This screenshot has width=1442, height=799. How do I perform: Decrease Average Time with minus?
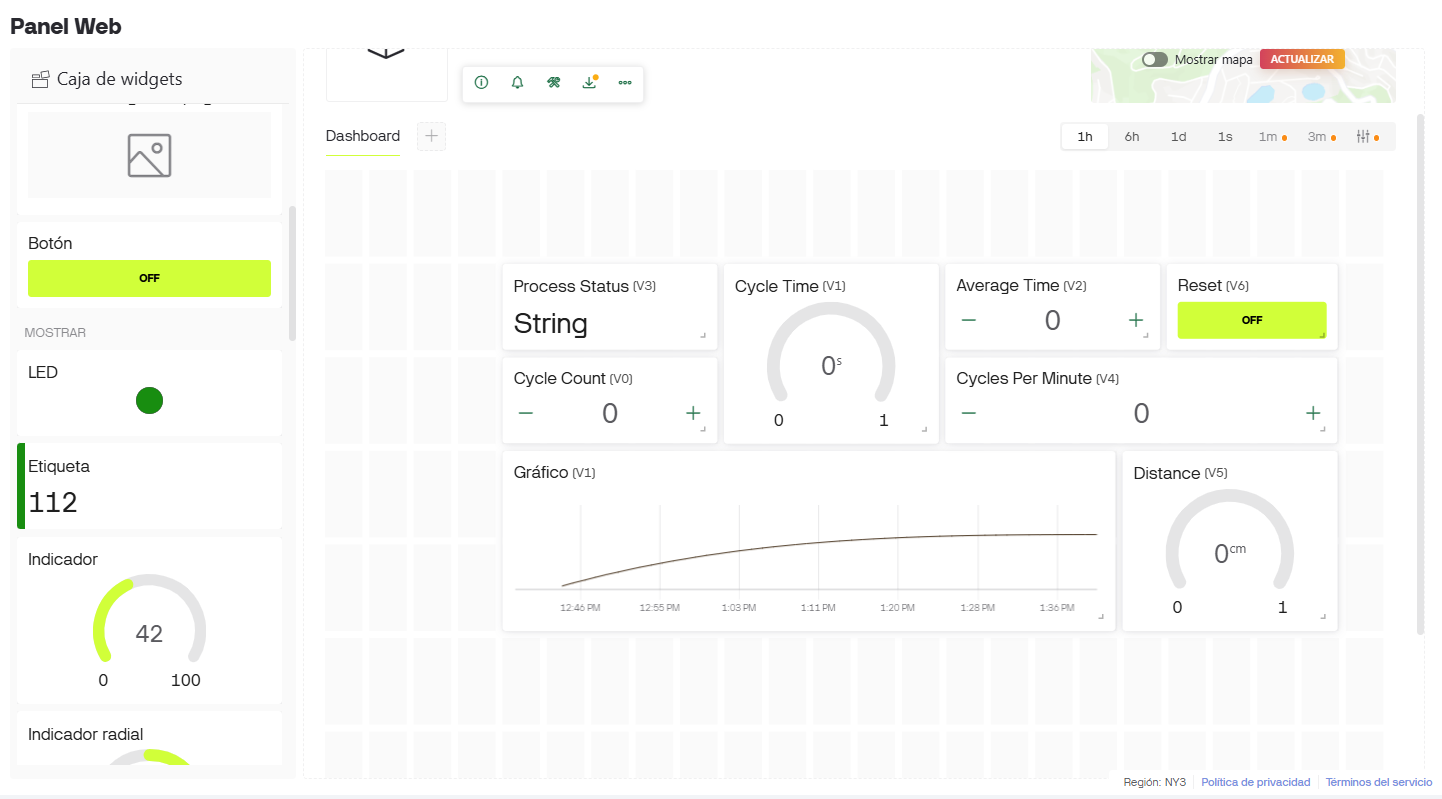(969, 321)
